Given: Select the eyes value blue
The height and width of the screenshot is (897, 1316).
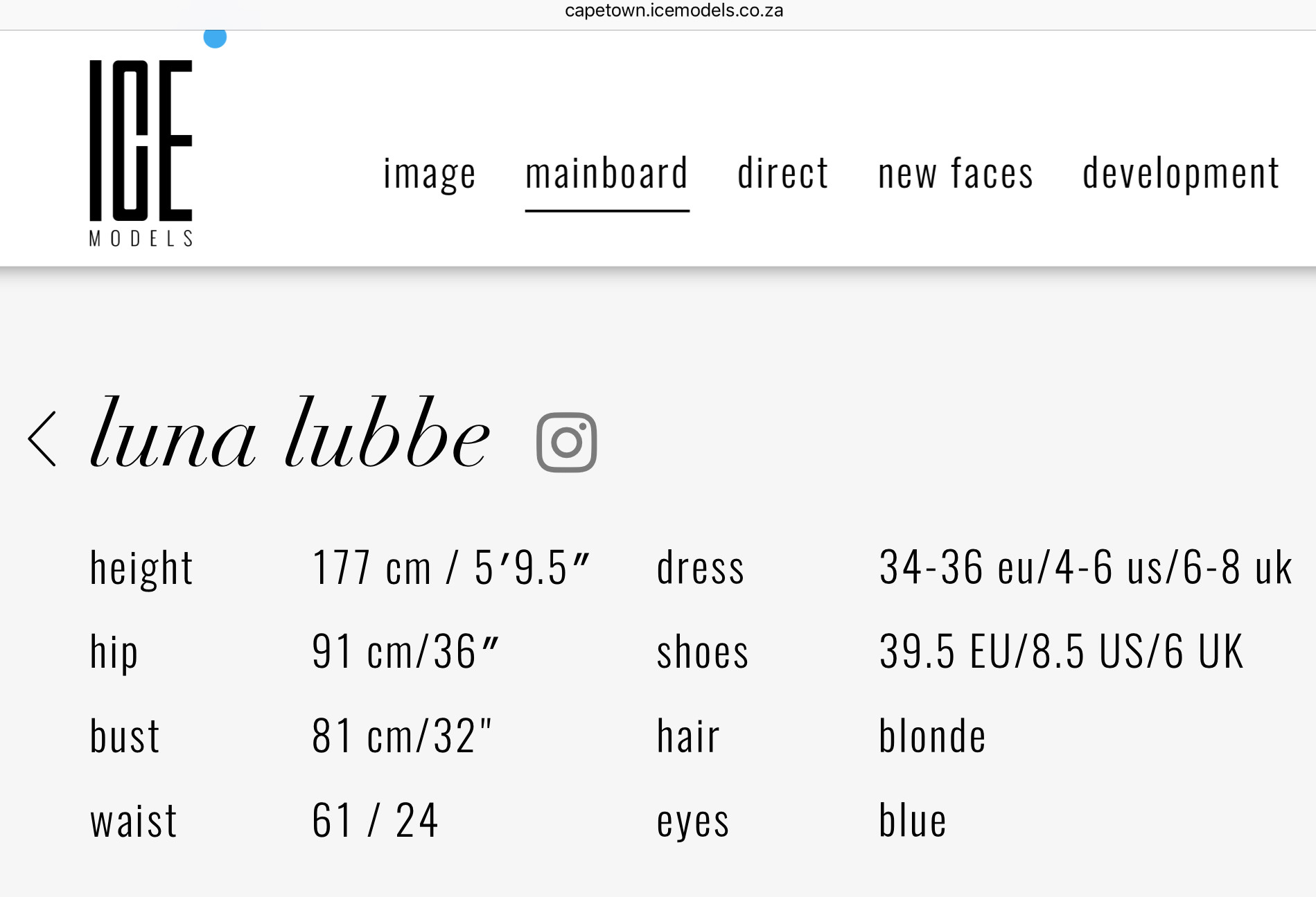Looking at the screenshot, I should pyautogui.click(x=913, y=820).
